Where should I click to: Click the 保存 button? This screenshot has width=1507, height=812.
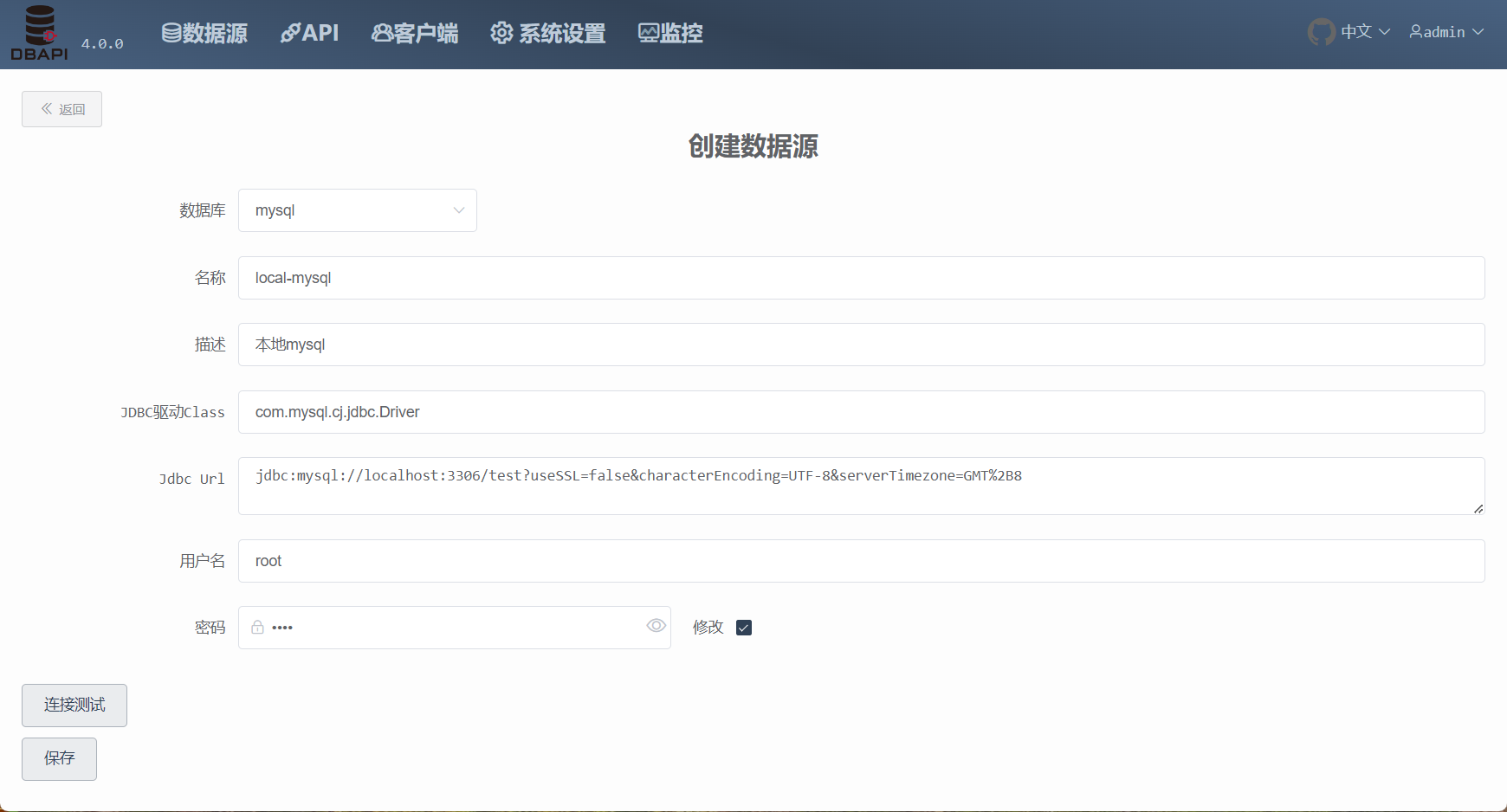tap(59, 759)
